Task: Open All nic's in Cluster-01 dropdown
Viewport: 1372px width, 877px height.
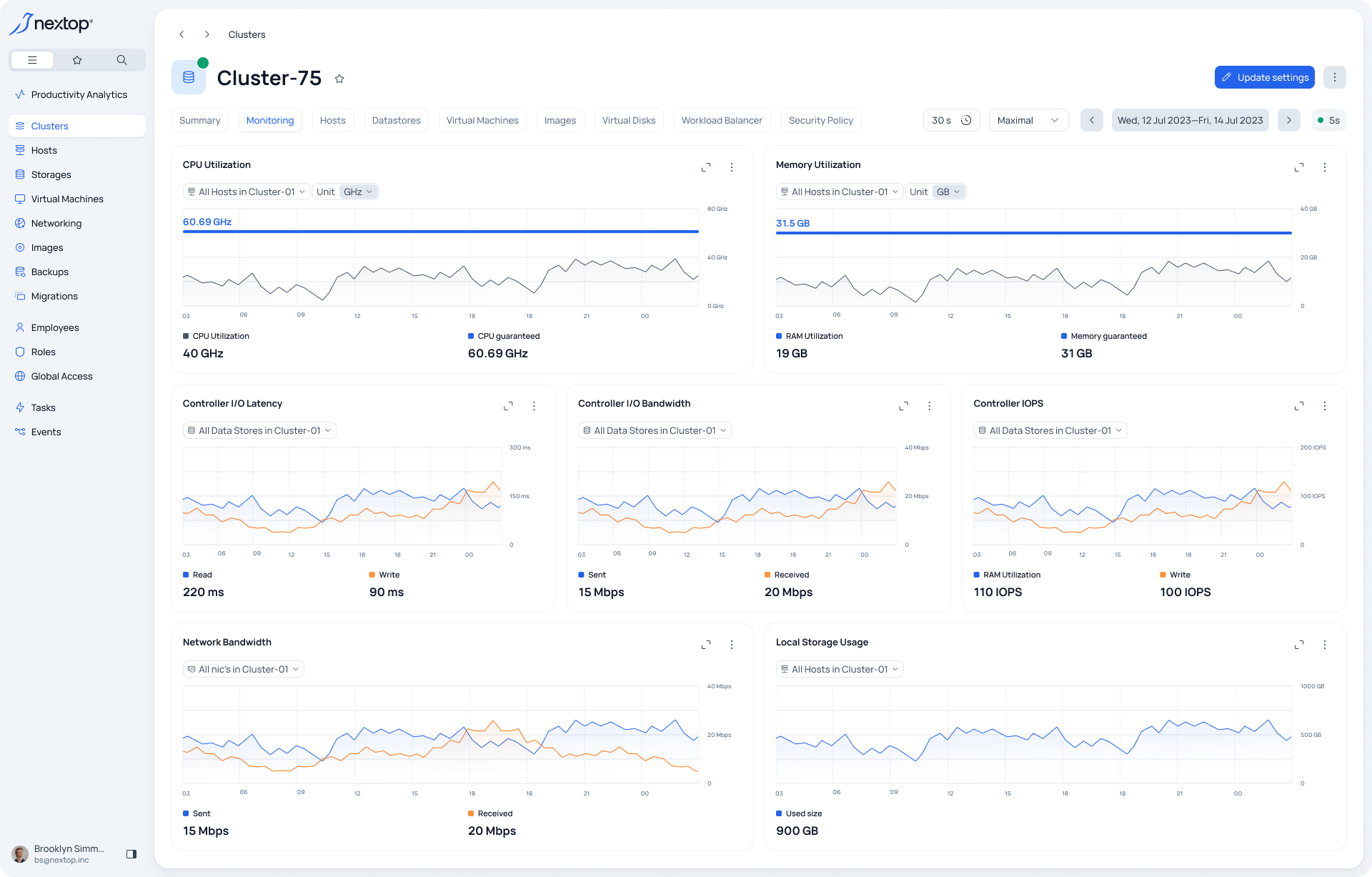Action: (244, 669)
